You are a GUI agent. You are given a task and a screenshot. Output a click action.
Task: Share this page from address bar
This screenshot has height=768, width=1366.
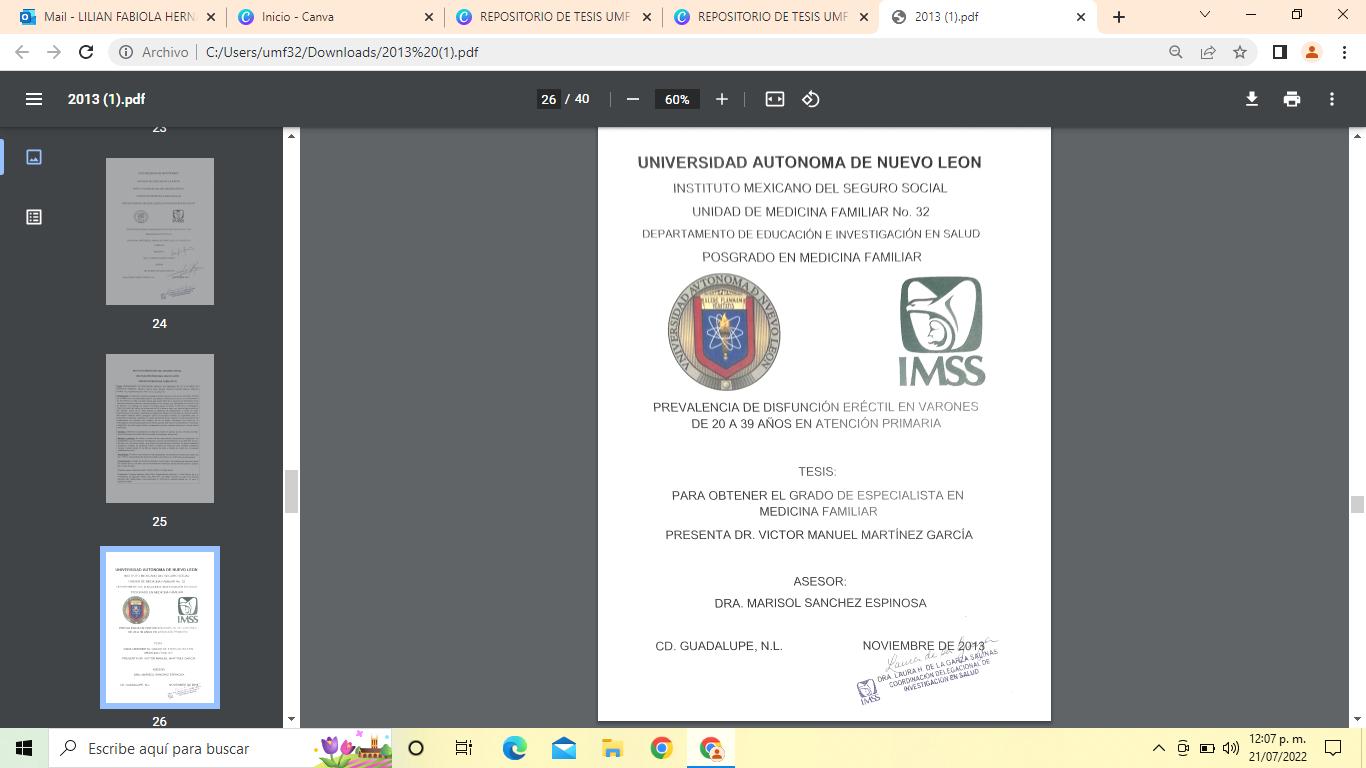(x=1208, y=52)
